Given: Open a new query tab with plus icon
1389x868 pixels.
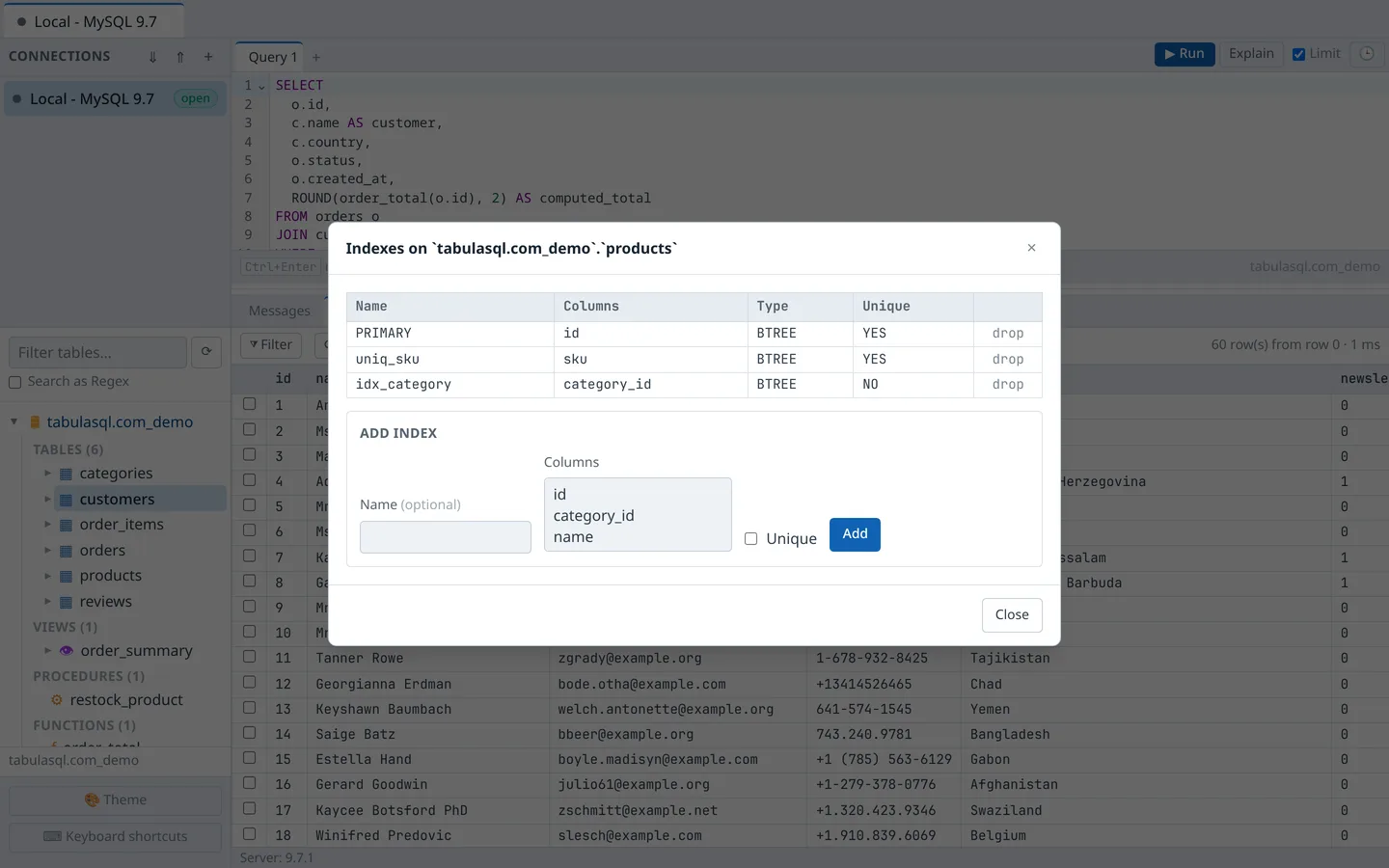Looking at the screenshot, I should click(315, 57).
